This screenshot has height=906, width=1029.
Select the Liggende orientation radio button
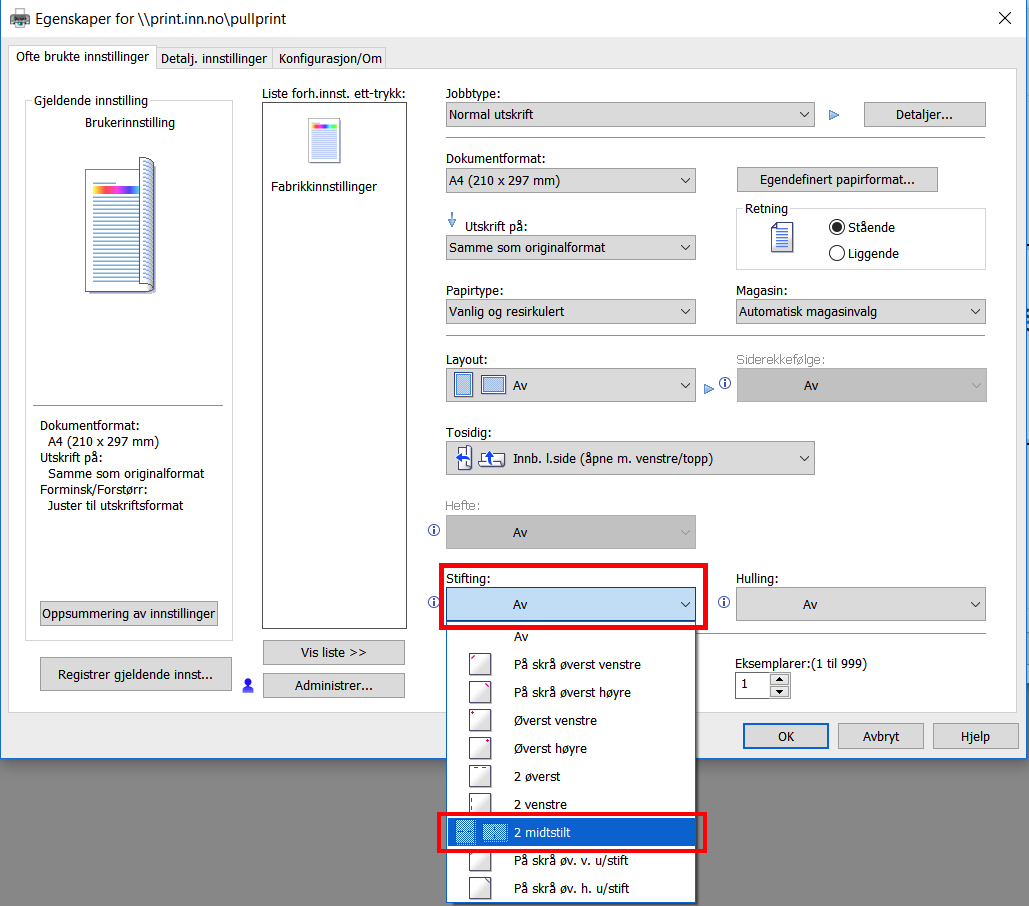pyautogui.click(x=837, y=253)
